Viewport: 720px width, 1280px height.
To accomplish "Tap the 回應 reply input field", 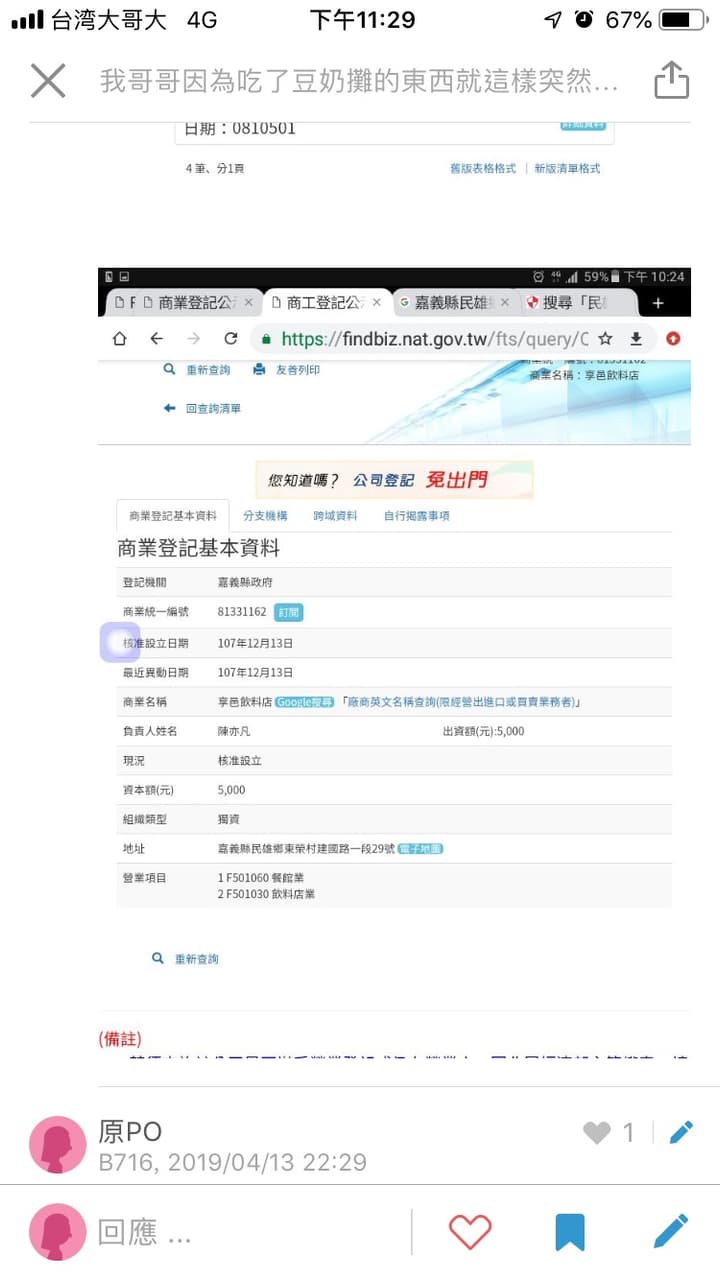I will tap(250, 1232).
